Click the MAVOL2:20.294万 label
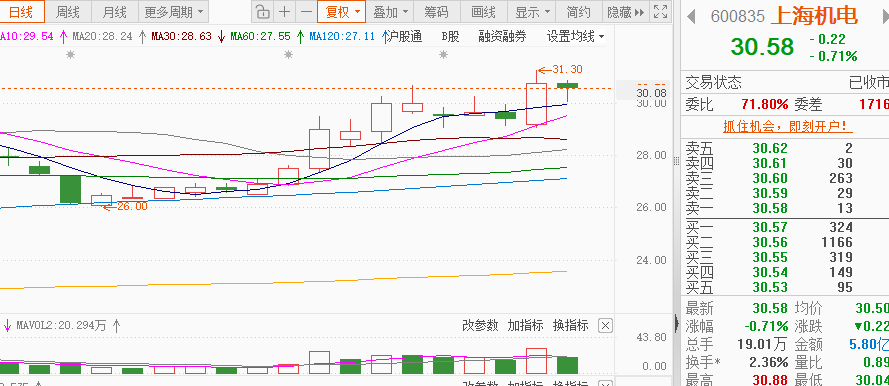 [61, 326]
